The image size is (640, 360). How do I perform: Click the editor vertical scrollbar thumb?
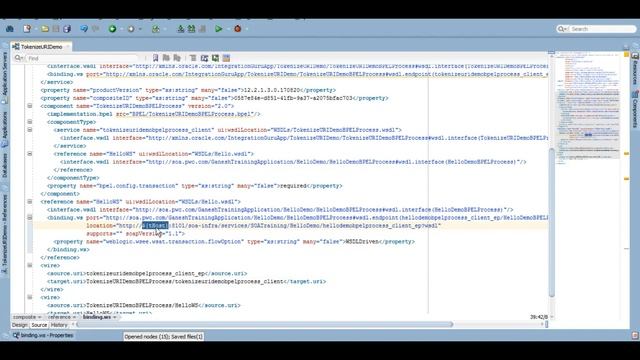[x=551, y=222]
